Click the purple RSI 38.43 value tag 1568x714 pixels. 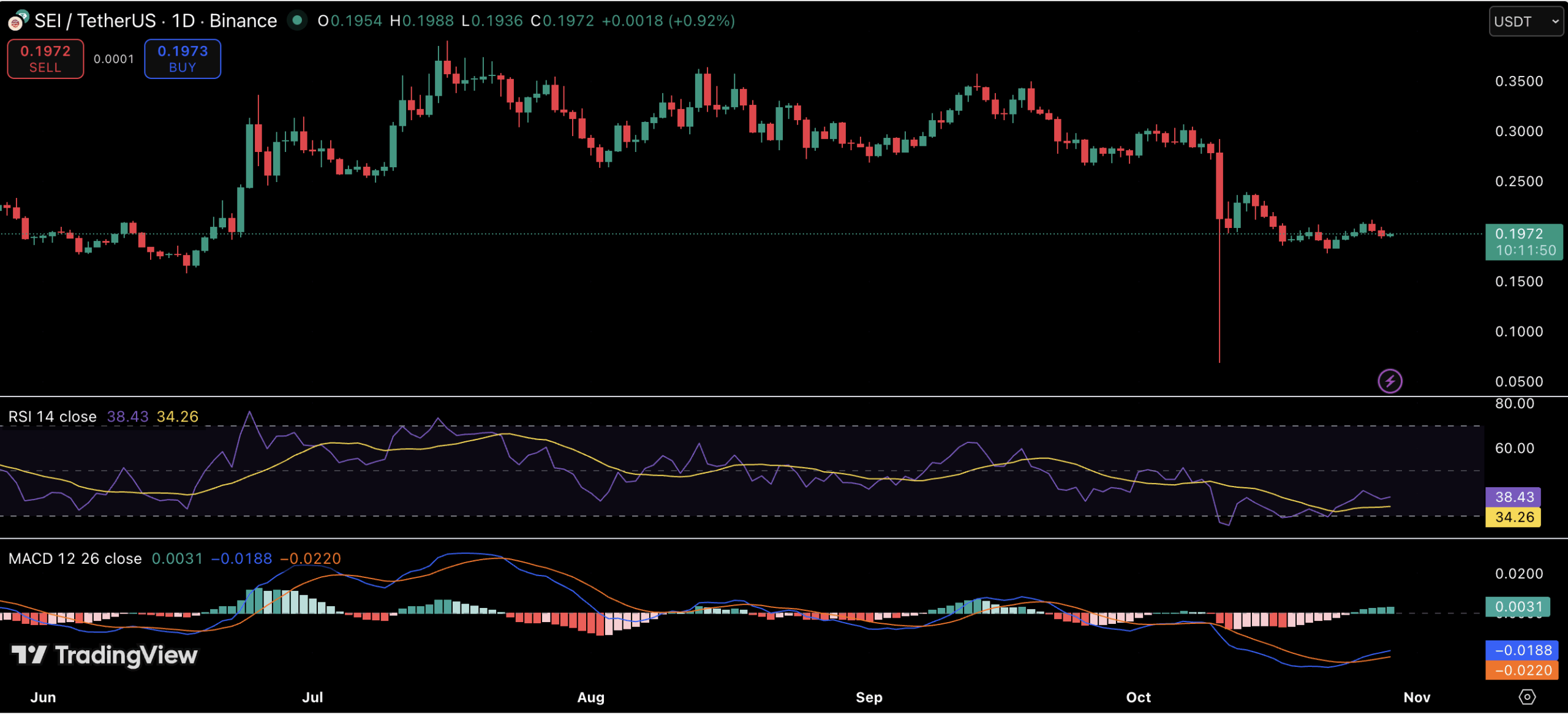pos(1513,496)
